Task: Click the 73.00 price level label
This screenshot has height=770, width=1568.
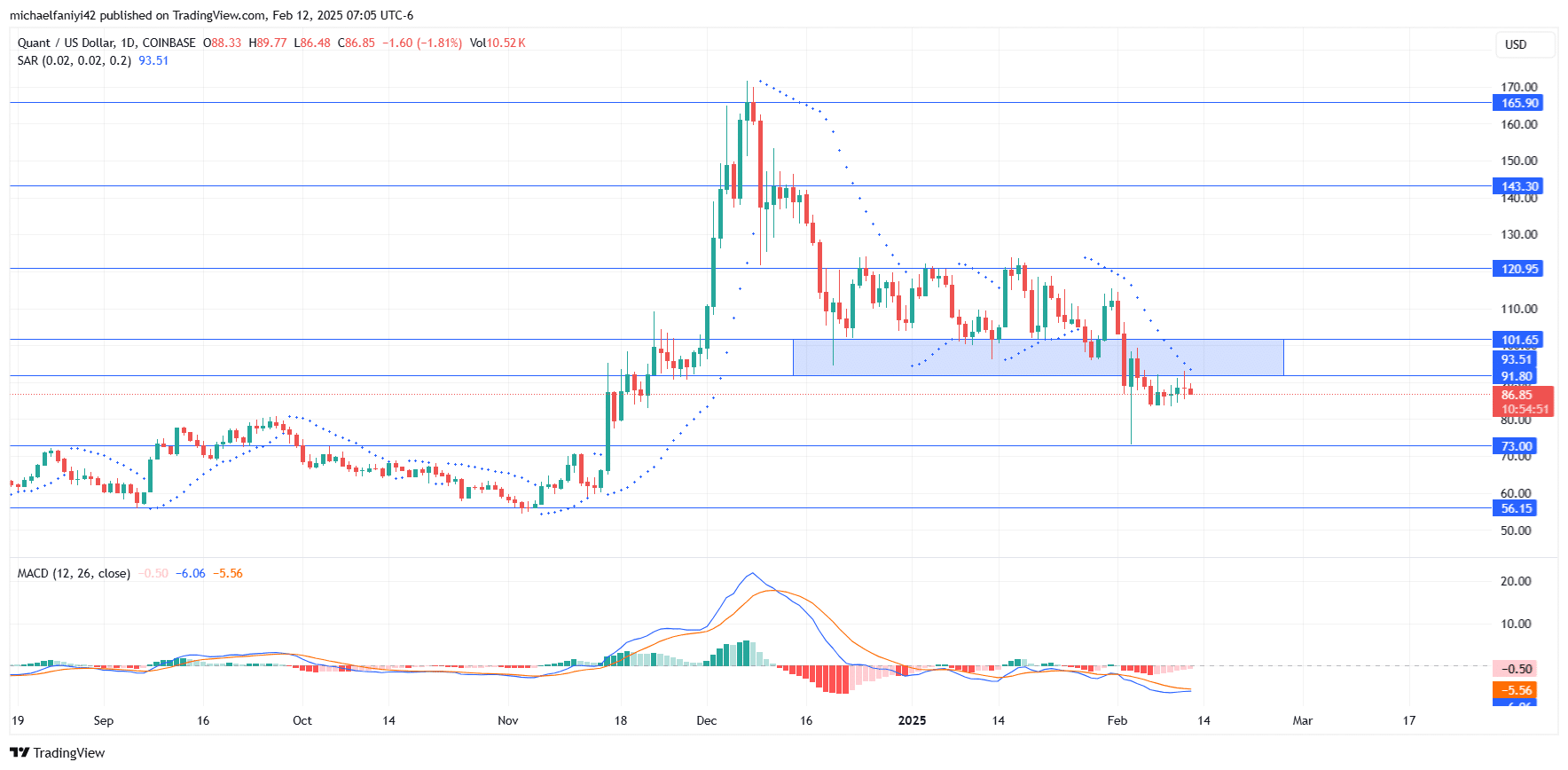Action: click(x=1517, y=446)
